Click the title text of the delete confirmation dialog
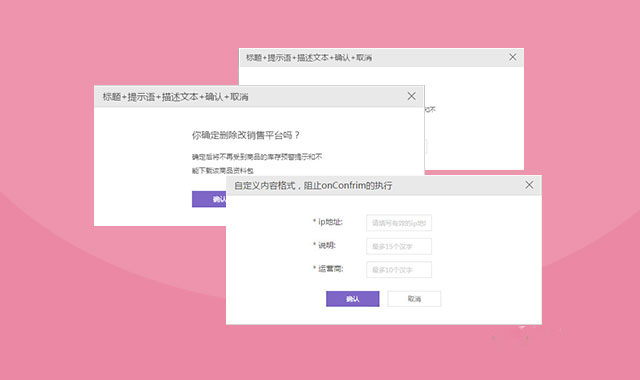Viewport: 640px width, 380px height. tap(176, 97)
